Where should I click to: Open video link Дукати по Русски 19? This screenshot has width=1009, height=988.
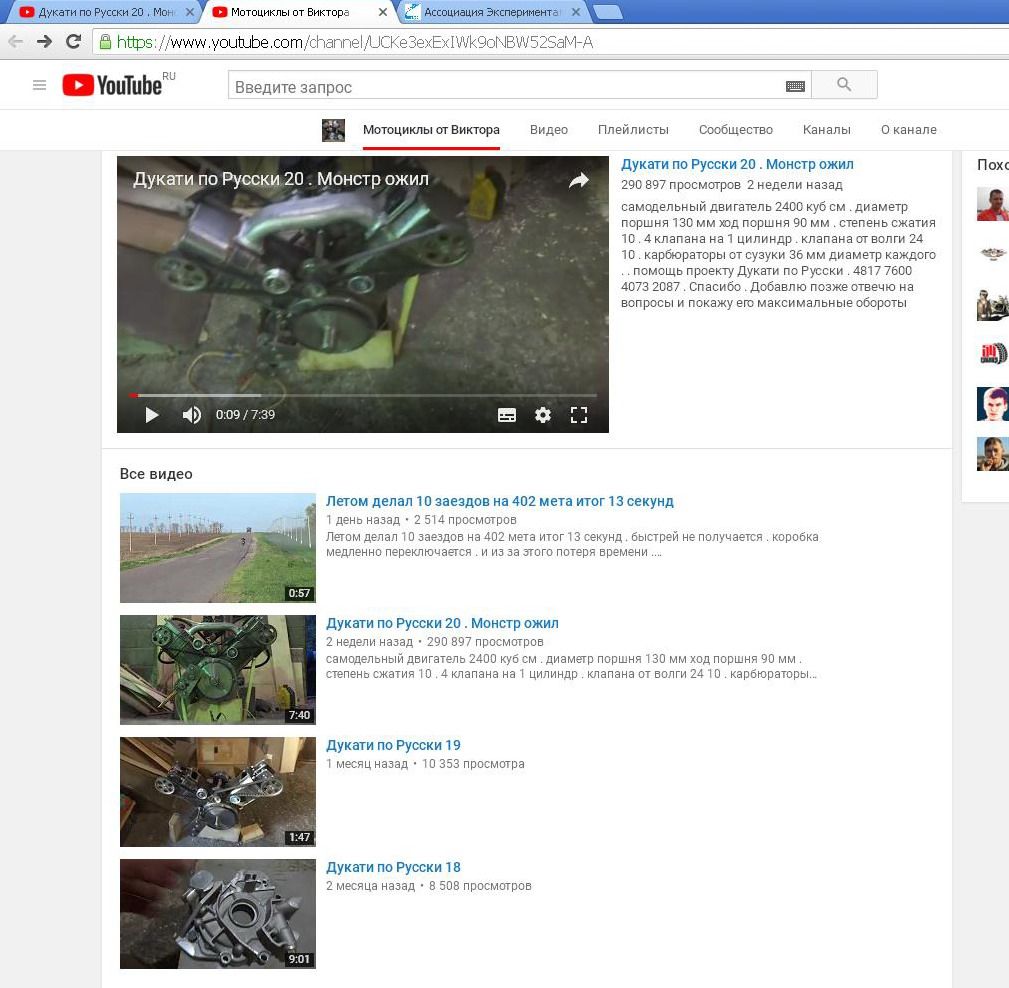393,745
